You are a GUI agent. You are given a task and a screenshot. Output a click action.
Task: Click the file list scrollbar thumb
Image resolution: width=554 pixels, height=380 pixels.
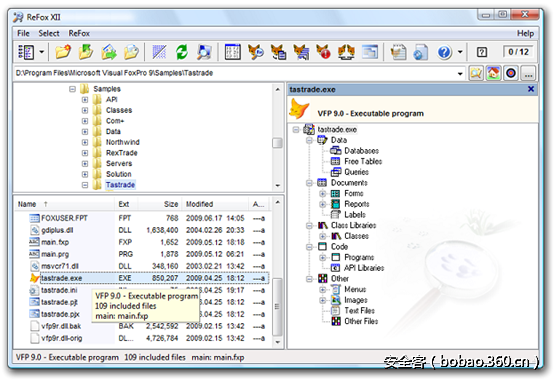pyautogui.click(x=277, y=307)
